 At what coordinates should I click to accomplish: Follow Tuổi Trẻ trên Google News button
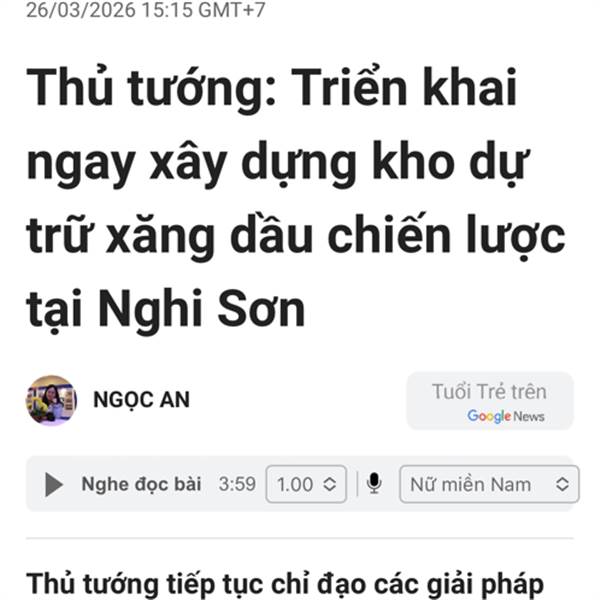[490, 401]
